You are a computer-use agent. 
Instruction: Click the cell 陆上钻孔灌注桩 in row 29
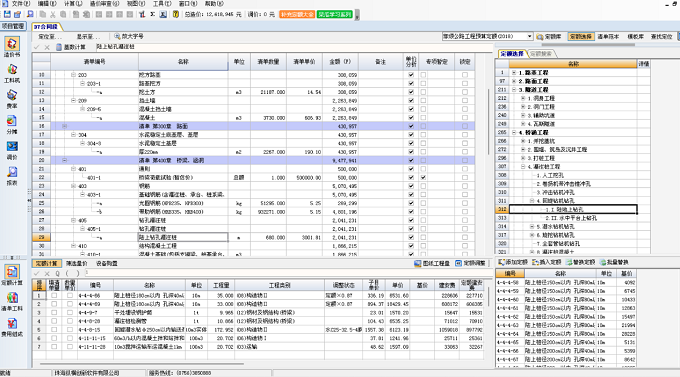(183, 237)
